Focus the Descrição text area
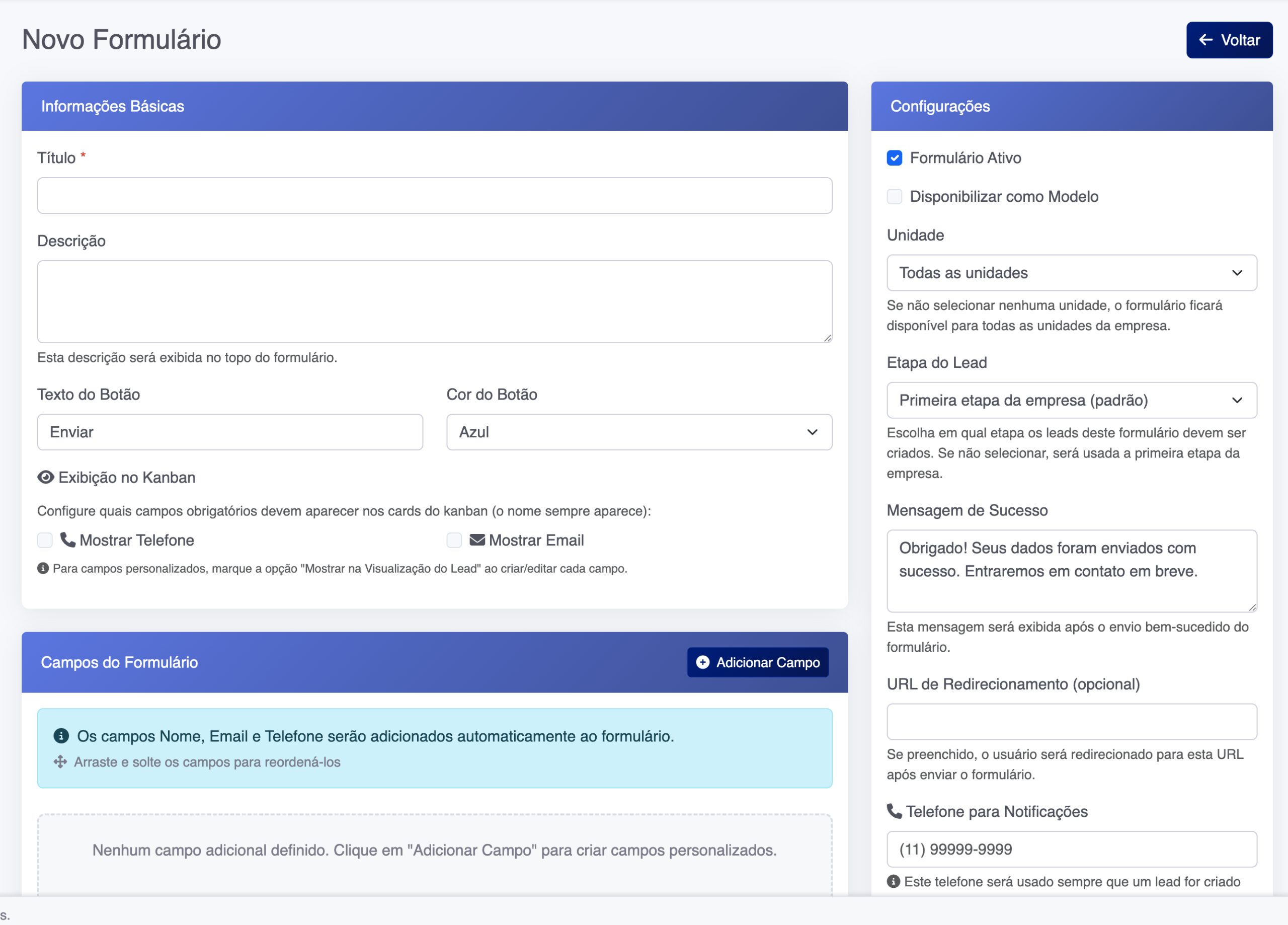Viewport: 1288px width, 925px height. 434,301
